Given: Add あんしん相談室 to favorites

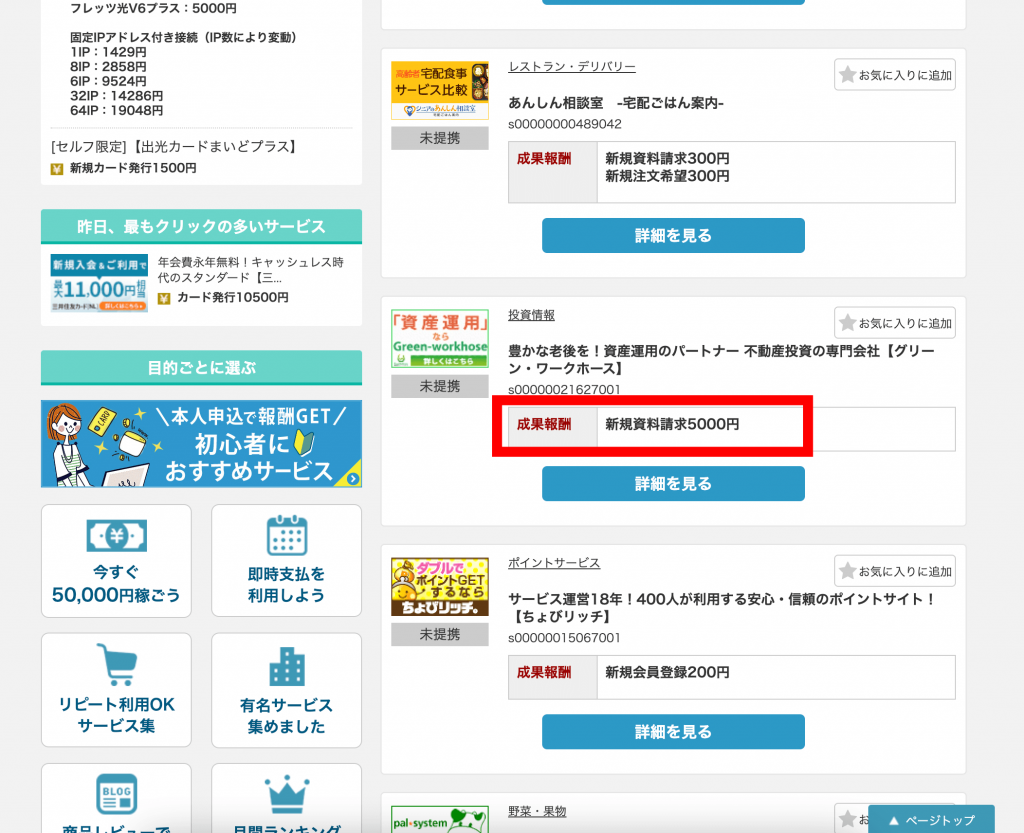Looking at the screenshot, I should click(x=895, y=75).
